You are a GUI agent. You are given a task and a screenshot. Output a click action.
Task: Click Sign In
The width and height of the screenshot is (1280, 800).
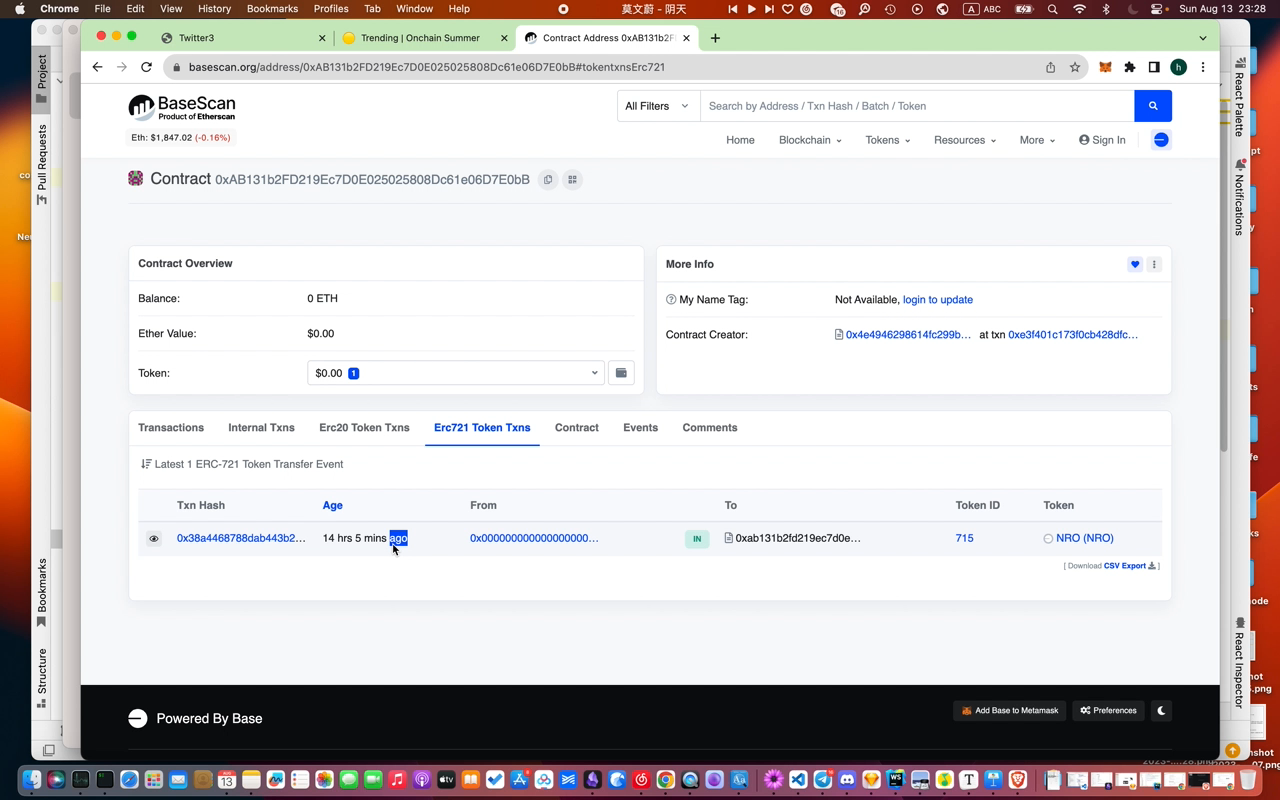tap(1102, 140)
